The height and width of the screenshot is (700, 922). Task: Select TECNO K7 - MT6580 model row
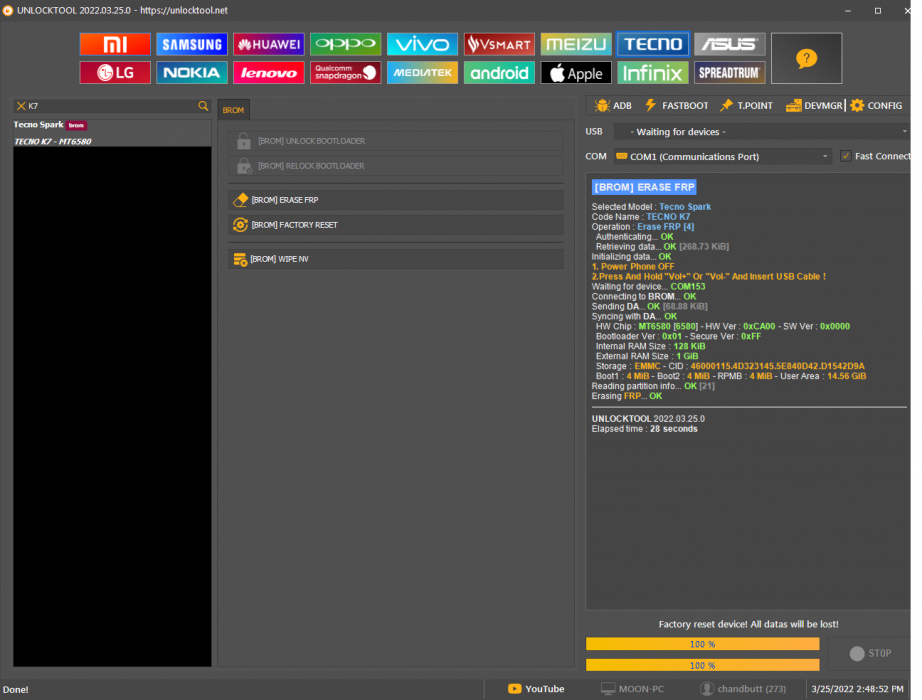pos(112,141)
